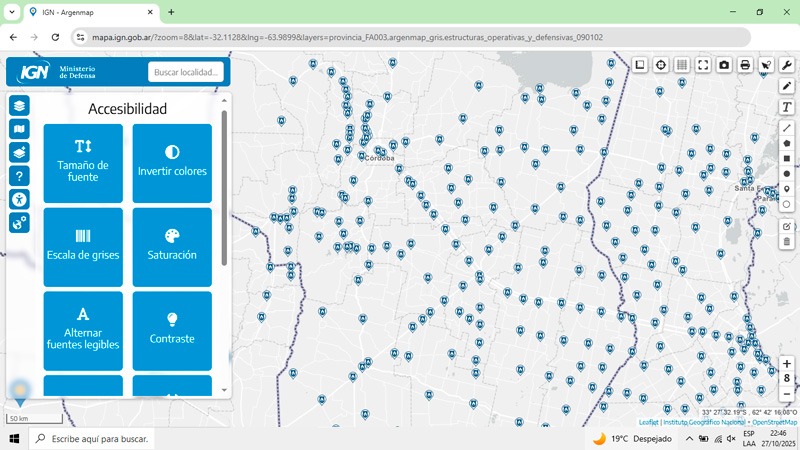Open the help question-mark sidebar tab

pyautogui.click(x=19, y=176)
